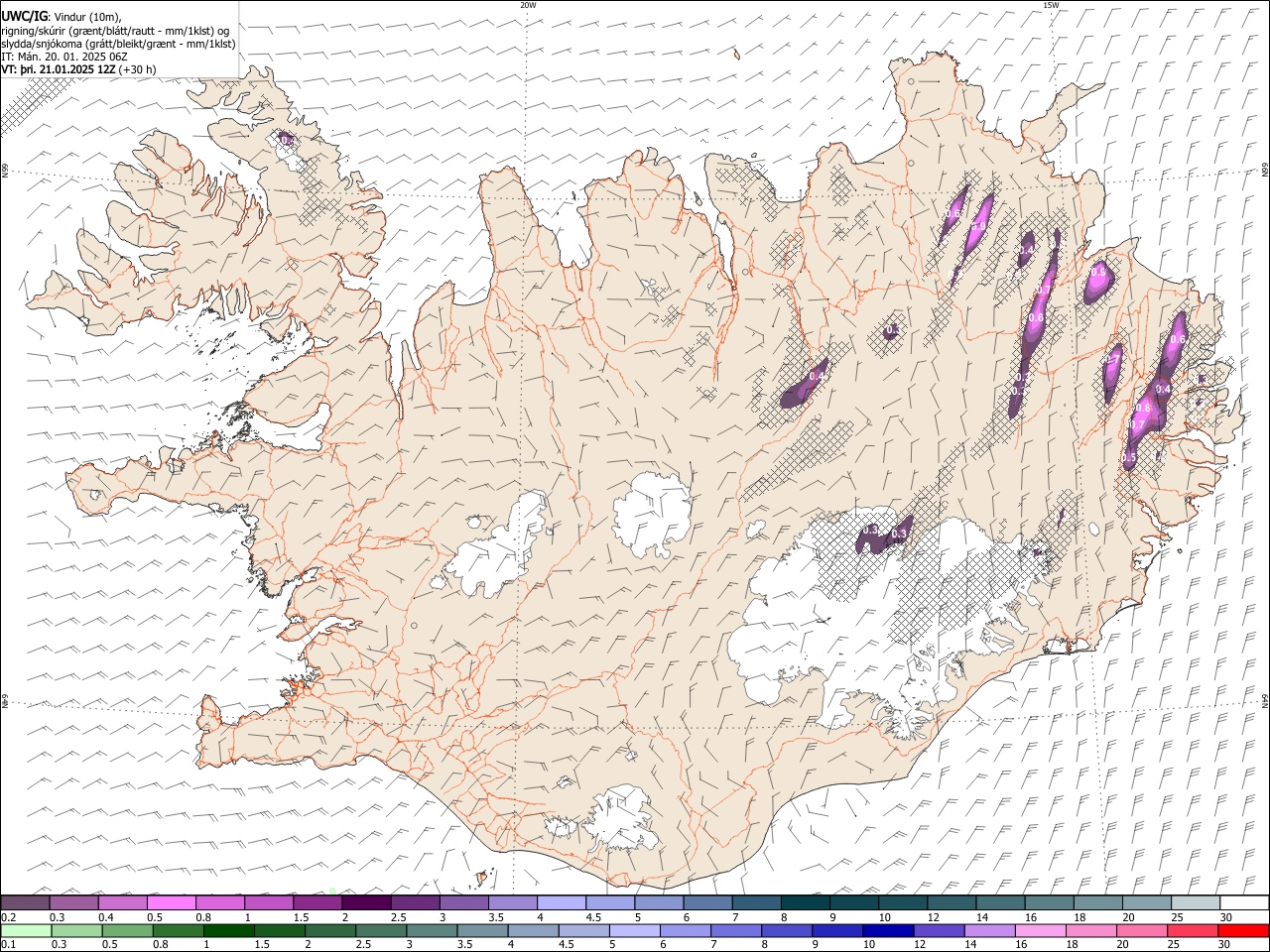Screen dimensions: 1270x952
Task: Select the dark purple snow swatch between 2 and 2.5
Action: tap(366, 902)
